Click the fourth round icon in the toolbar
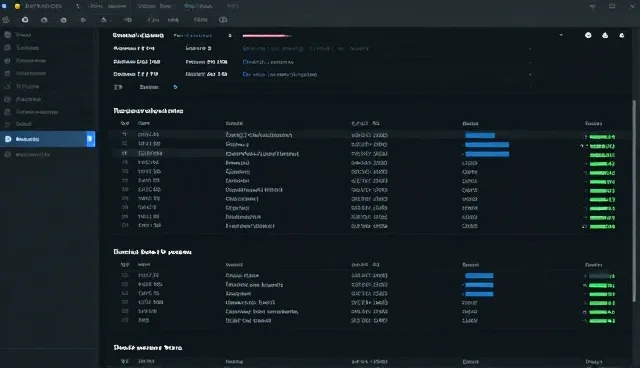Image resolution: width=640 pixels, height=368 pixels. [x=64, y=20]
